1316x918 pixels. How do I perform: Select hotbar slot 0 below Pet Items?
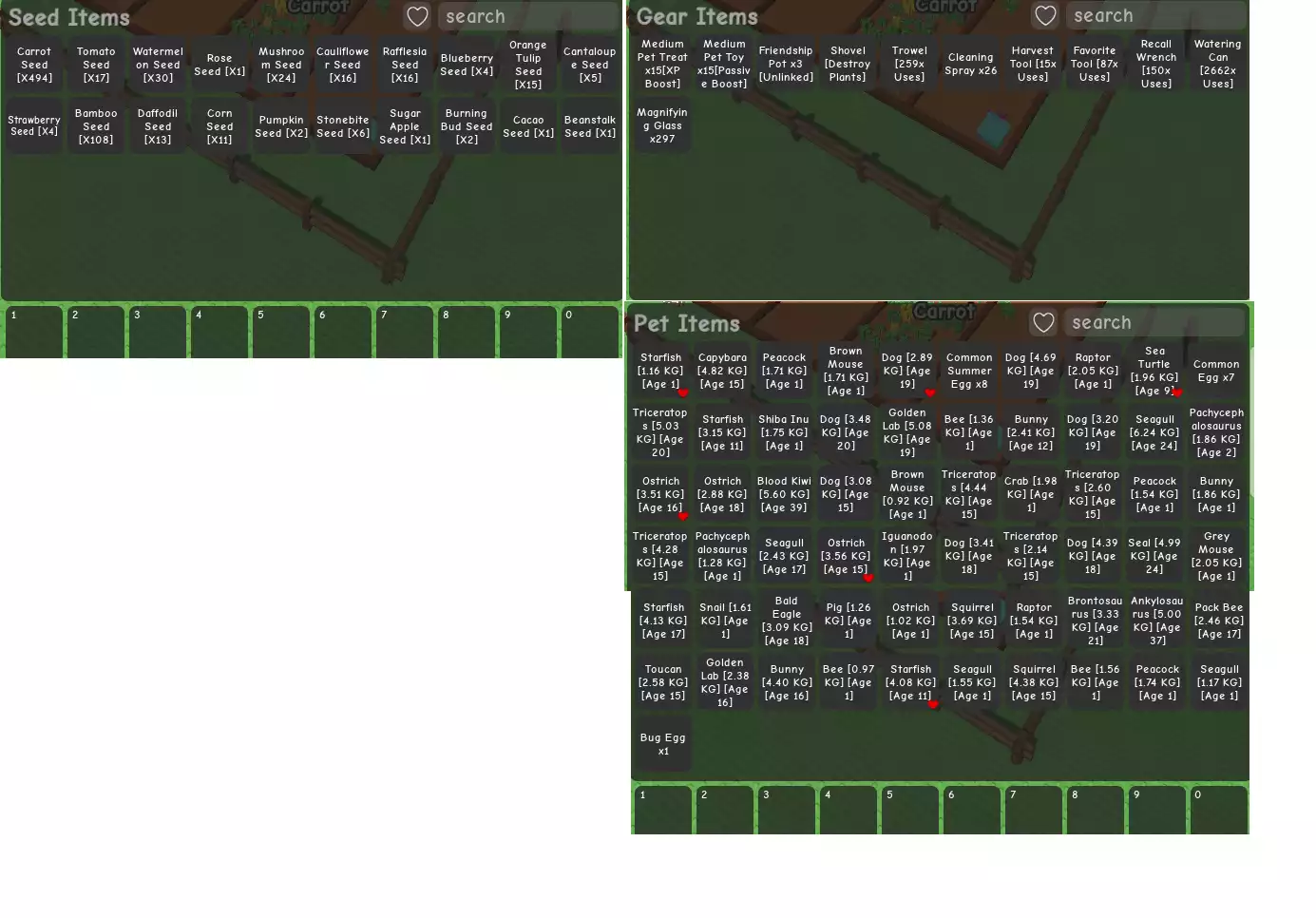[x=1218, y=811]
